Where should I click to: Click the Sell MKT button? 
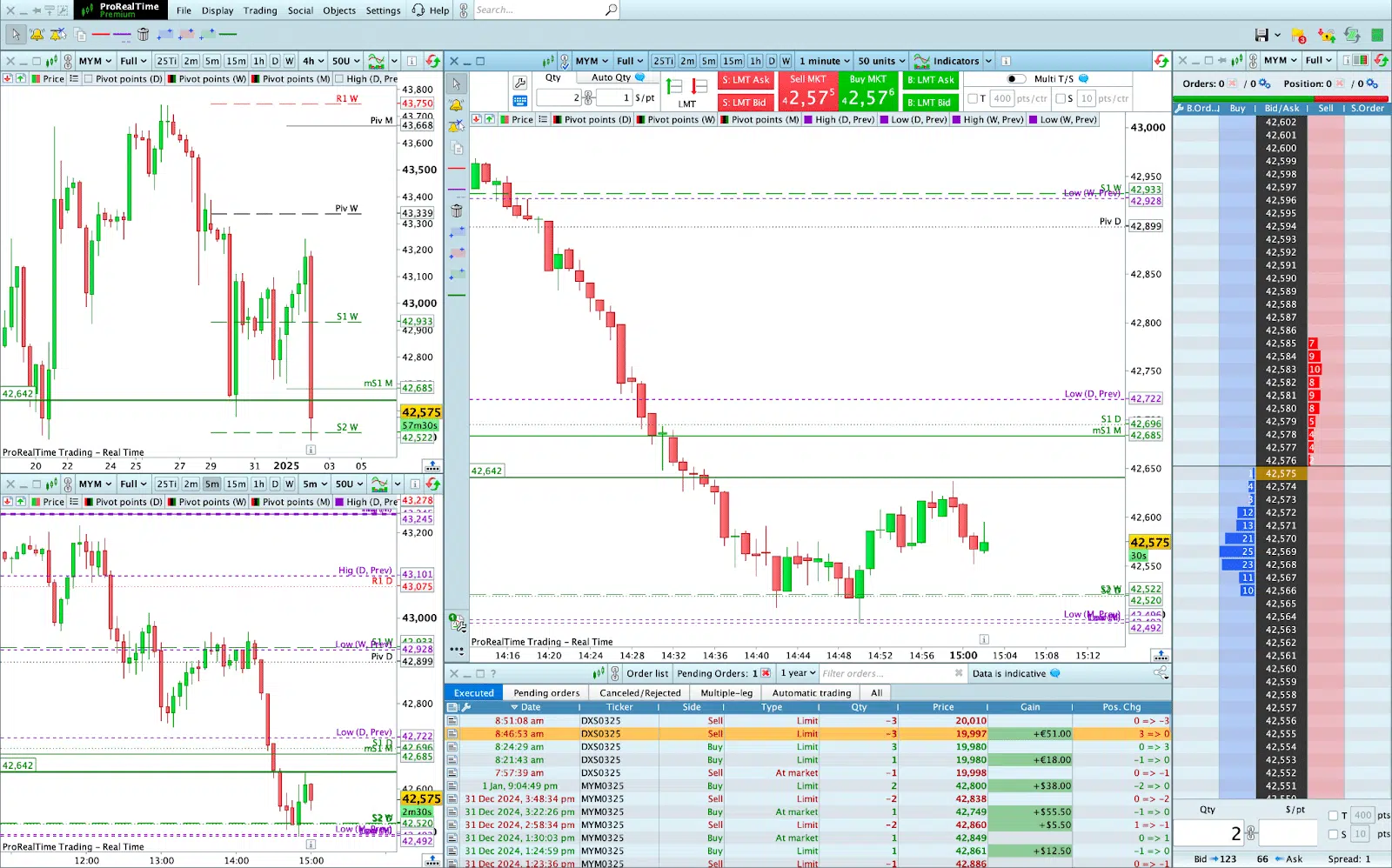(x=807, y=90)
